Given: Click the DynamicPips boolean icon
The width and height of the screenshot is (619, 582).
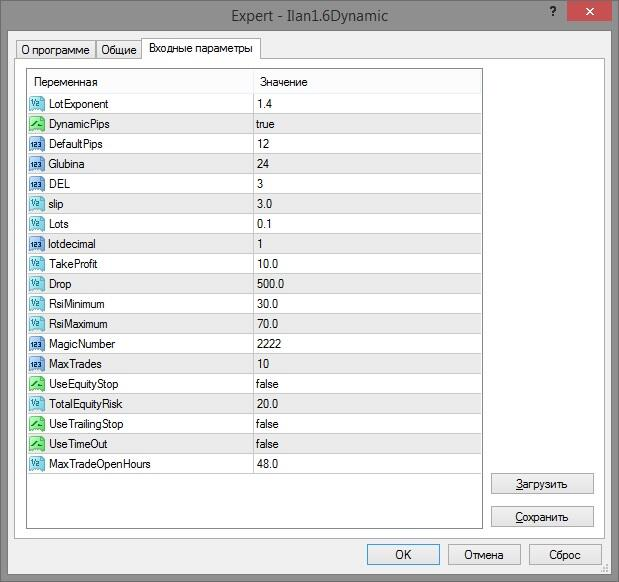Looking at the screenshot, I should coord(37,124).
